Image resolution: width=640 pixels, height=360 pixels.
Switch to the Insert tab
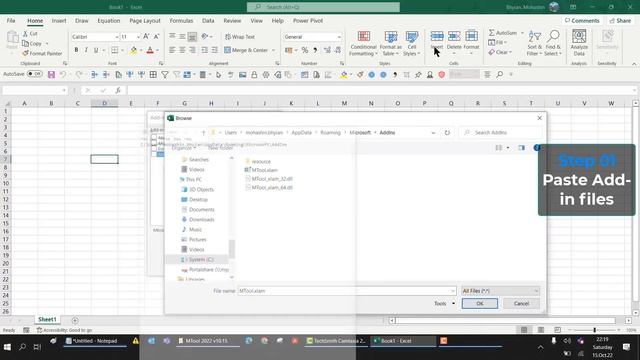coord(59,20)
